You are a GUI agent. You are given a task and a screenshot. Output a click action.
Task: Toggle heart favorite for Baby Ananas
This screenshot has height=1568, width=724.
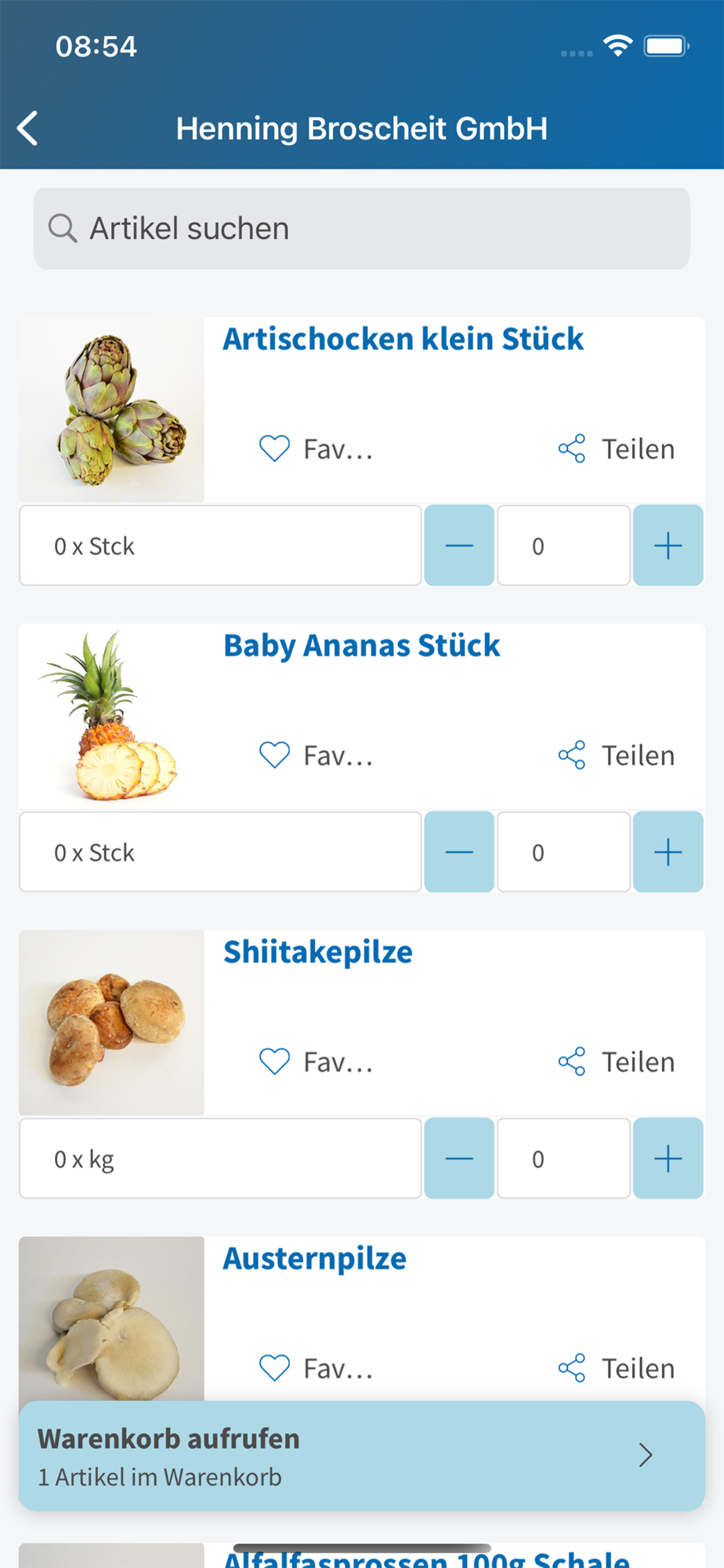274,756
